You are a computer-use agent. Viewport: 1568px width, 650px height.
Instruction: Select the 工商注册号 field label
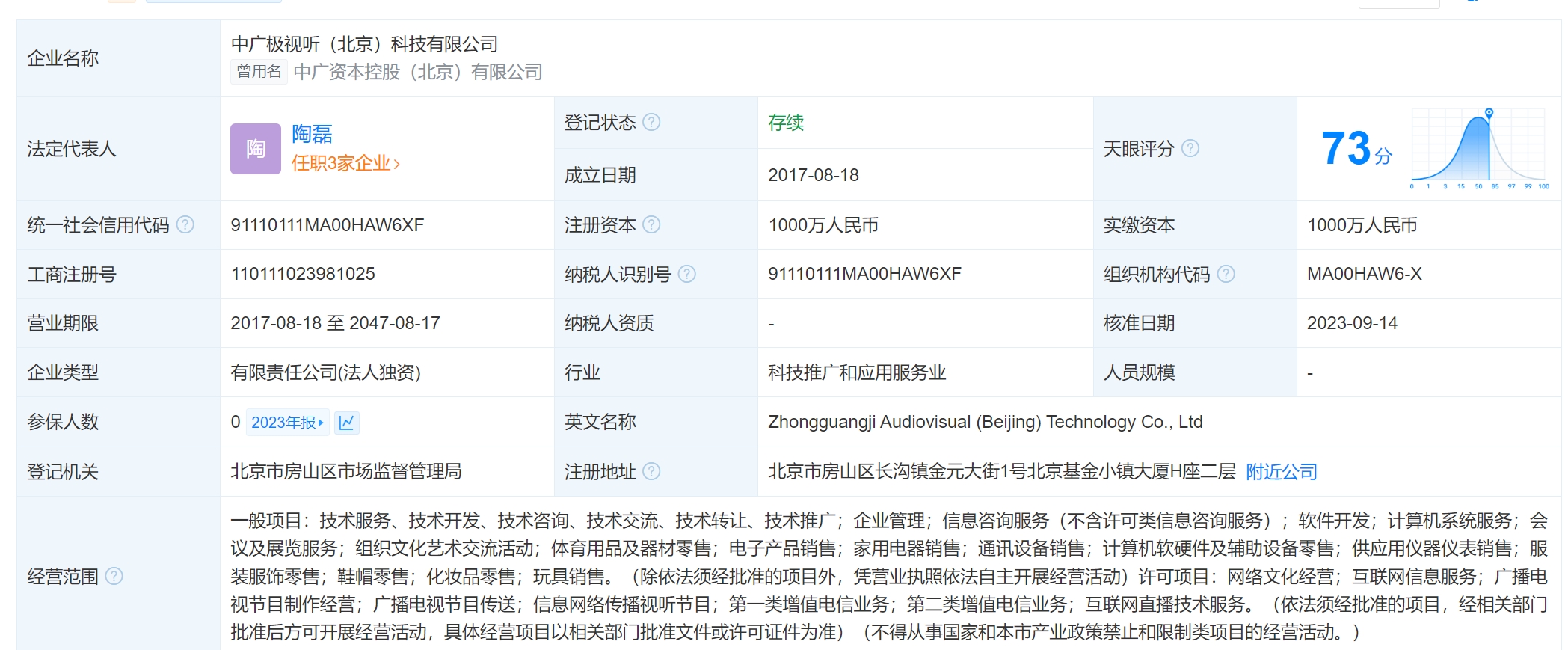coord(72,275)
